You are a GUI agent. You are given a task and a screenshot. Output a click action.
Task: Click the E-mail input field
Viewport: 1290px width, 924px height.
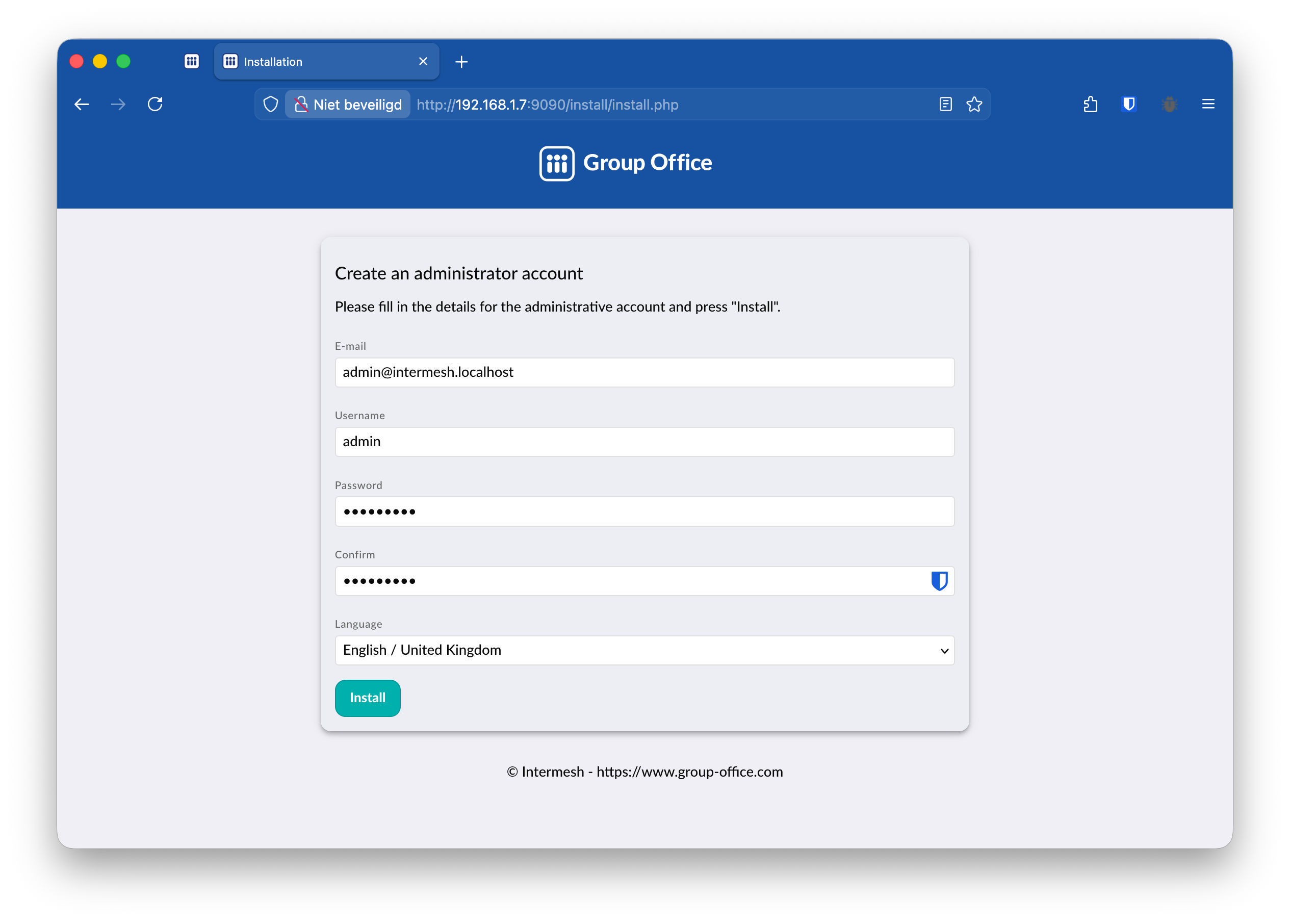(644, 373)
